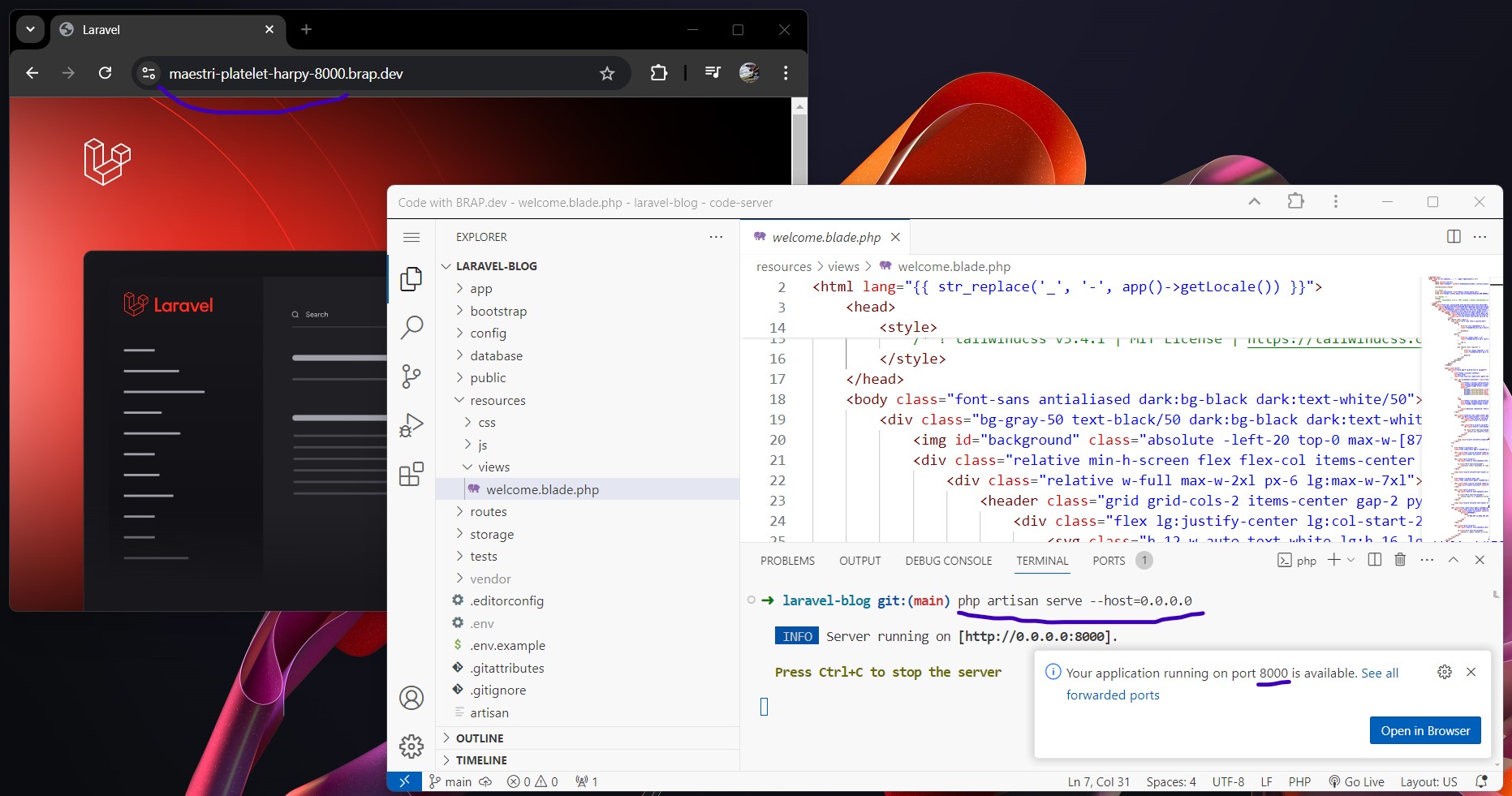Open the Run and Debug view
The height and width of the screenshot is (796, 1512).
411,424
